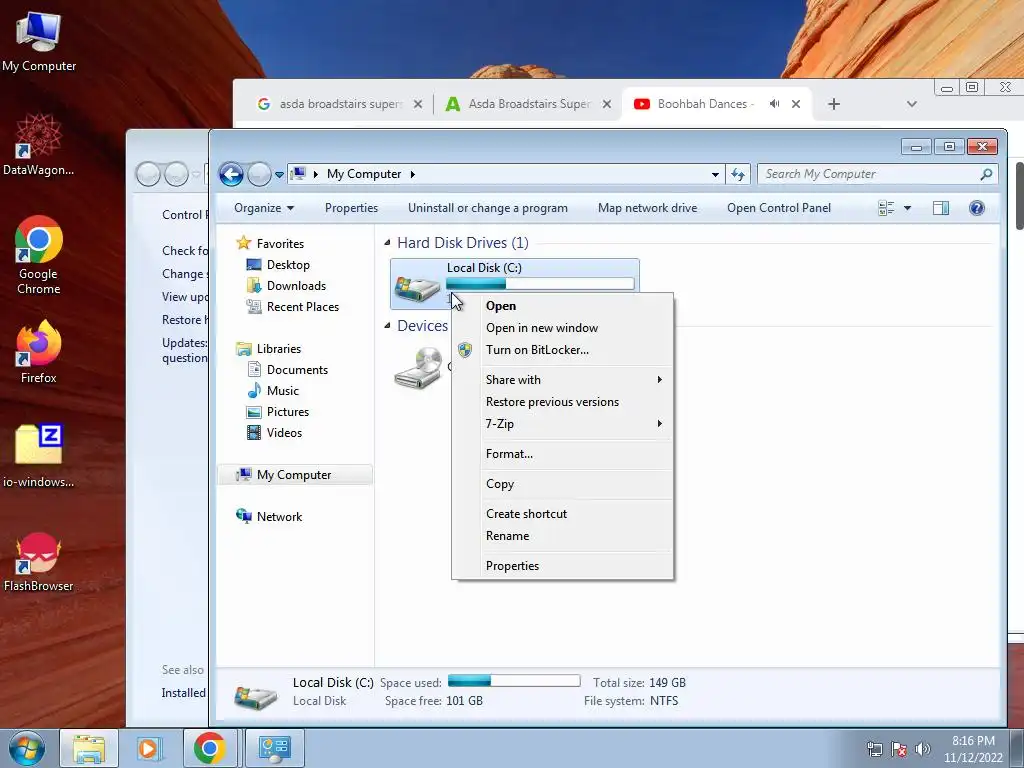Image resolution: width=1024 pixels, height=768 pixels.
Task: Open the Music library
Action: click(x=273, y=391)
